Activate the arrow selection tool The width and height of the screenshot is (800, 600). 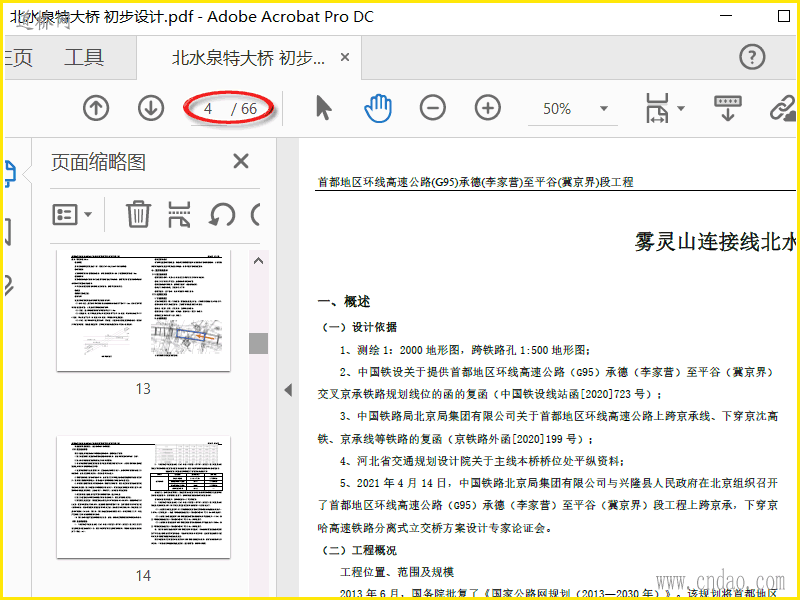(323, 108)
